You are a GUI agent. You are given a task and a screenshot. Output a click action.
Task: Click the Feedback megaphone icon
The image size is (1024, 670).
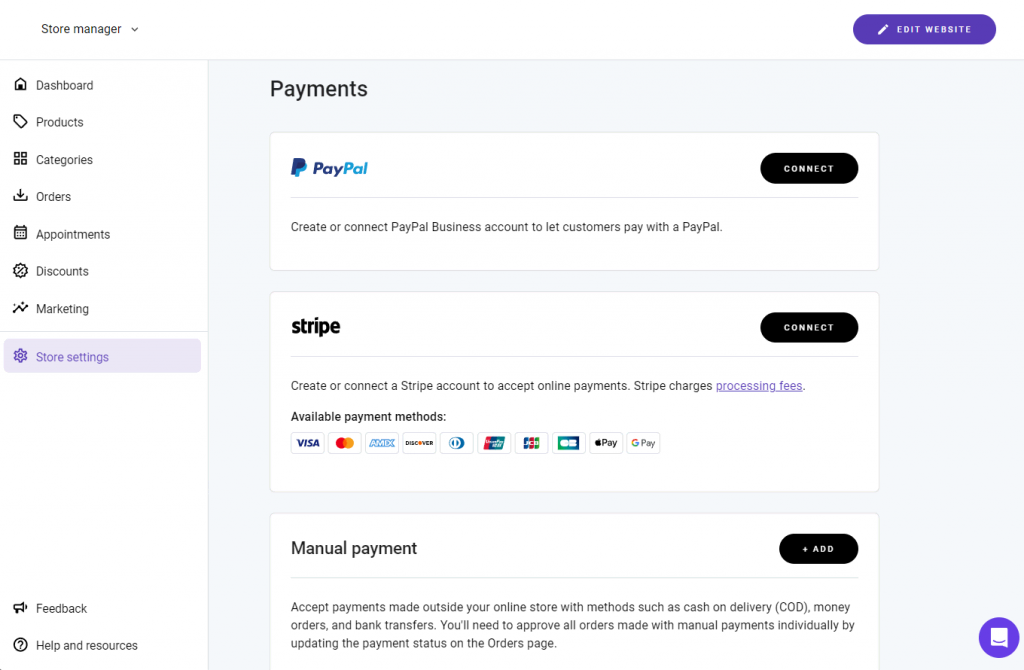pos(20,608)
